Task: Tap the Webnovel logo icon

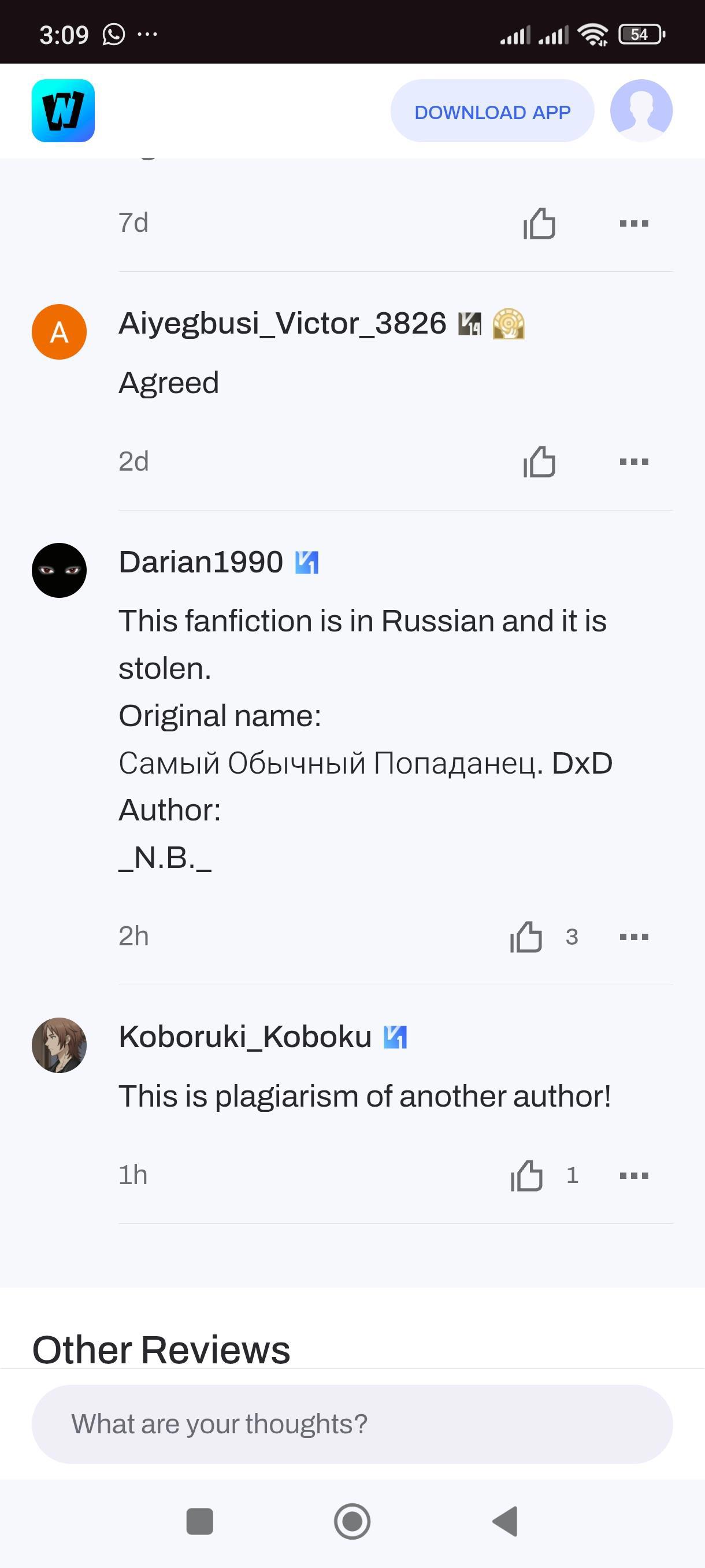Action: pyautogui.click(x=63, y=111)
